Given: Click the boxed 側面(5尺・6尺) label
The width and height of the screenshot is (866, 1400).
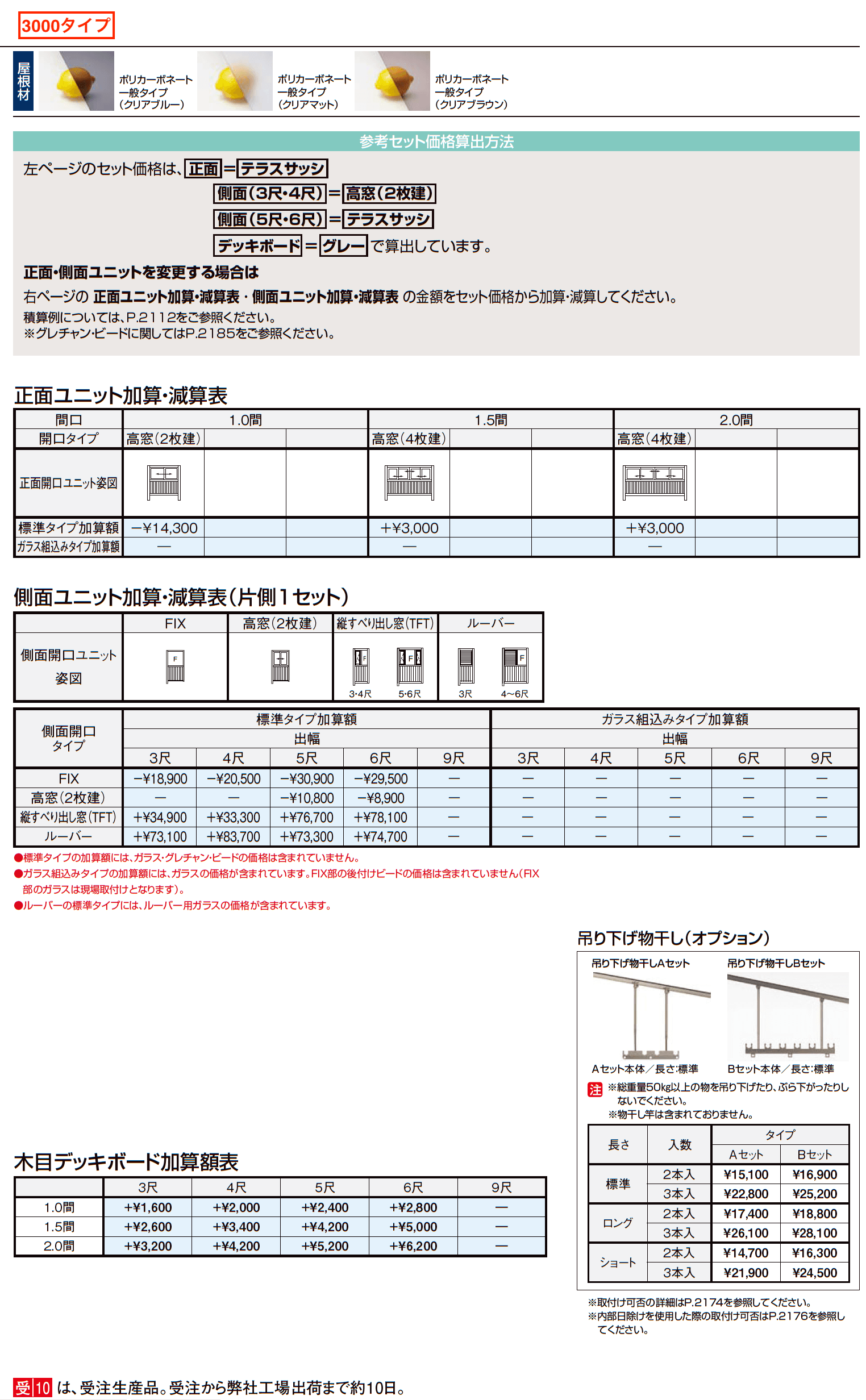Looking at the screenshot, I should [270, 219].
